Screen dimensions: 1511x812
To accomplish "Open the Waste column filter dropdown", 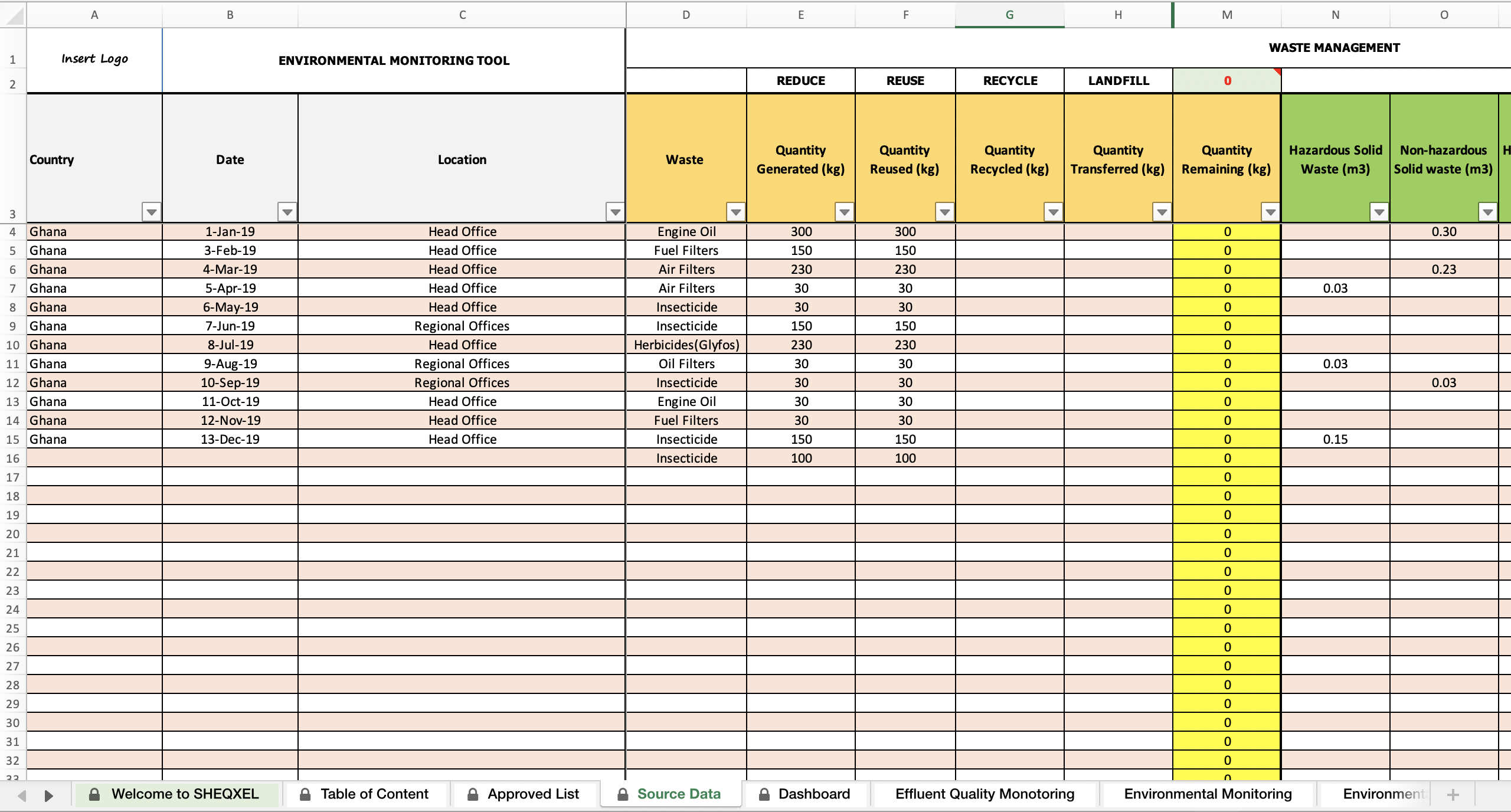I will tap(735, 212).
